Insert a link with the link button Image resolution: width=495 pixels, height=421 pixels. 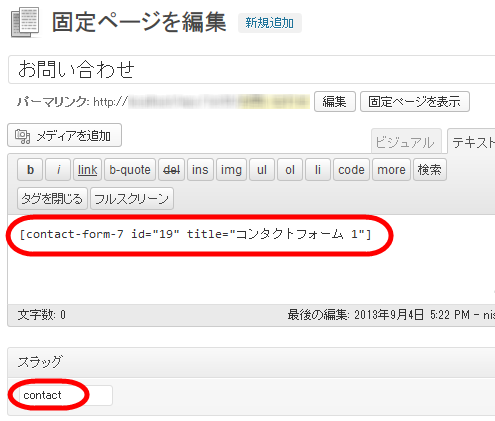87,170
